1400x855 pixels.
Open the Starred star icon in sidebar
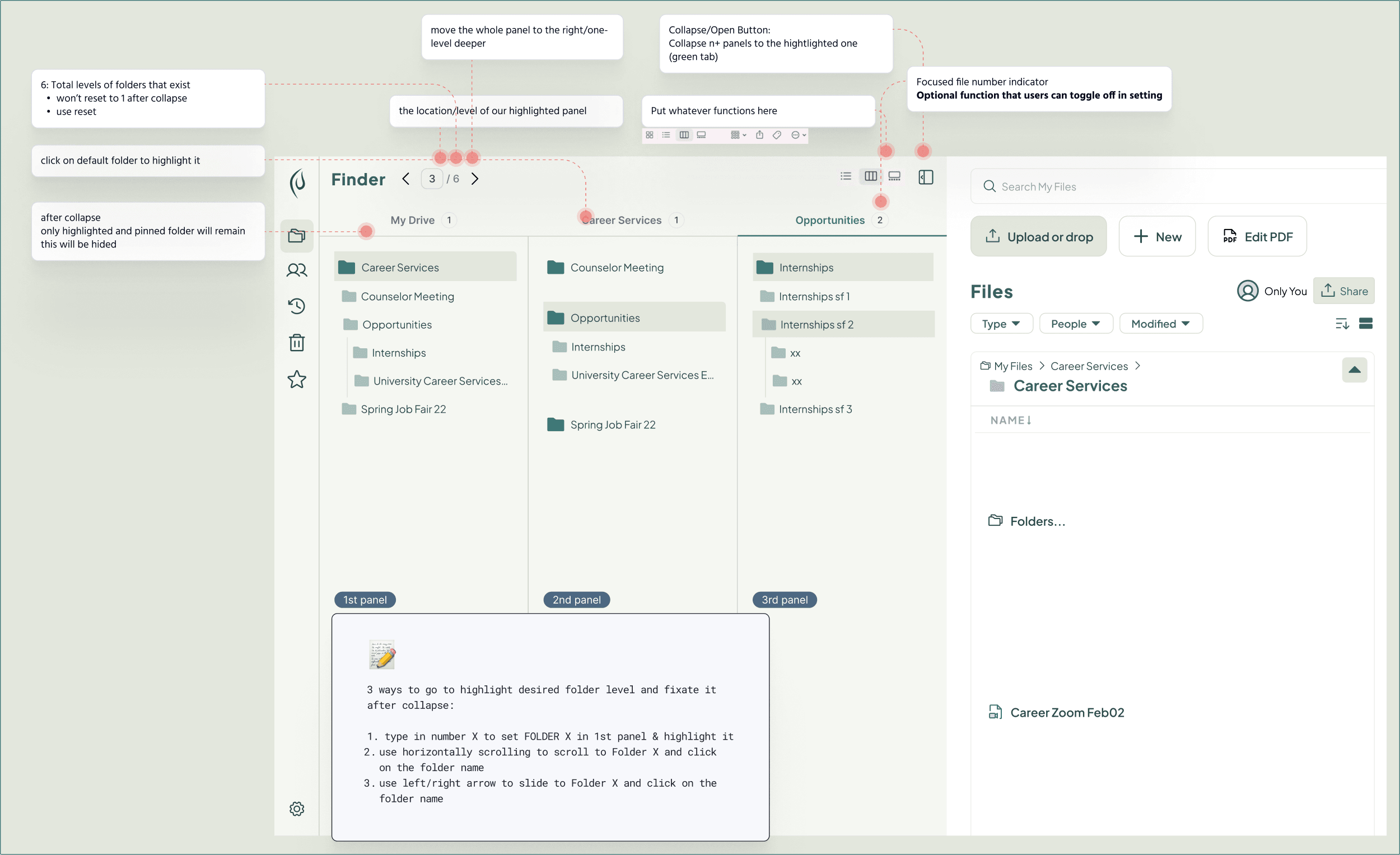coord(297,379)
